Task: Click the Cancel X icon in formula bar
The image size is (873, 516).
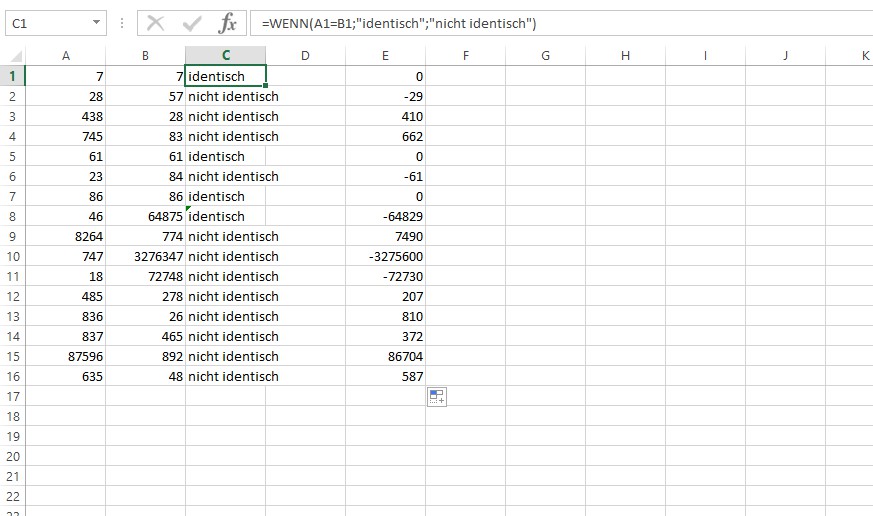Action: point(155,23)
